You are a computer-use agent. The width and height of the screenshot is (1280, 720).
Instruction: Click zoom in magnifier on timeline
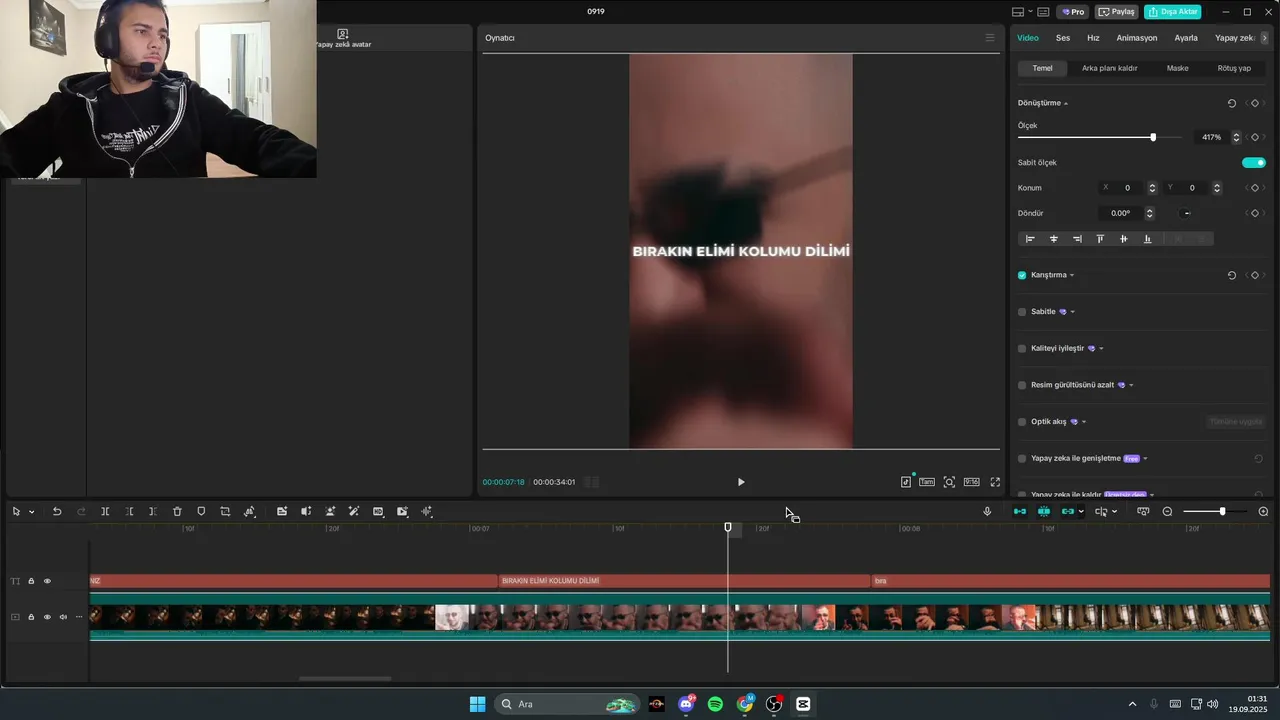(x=1263, y=511)
